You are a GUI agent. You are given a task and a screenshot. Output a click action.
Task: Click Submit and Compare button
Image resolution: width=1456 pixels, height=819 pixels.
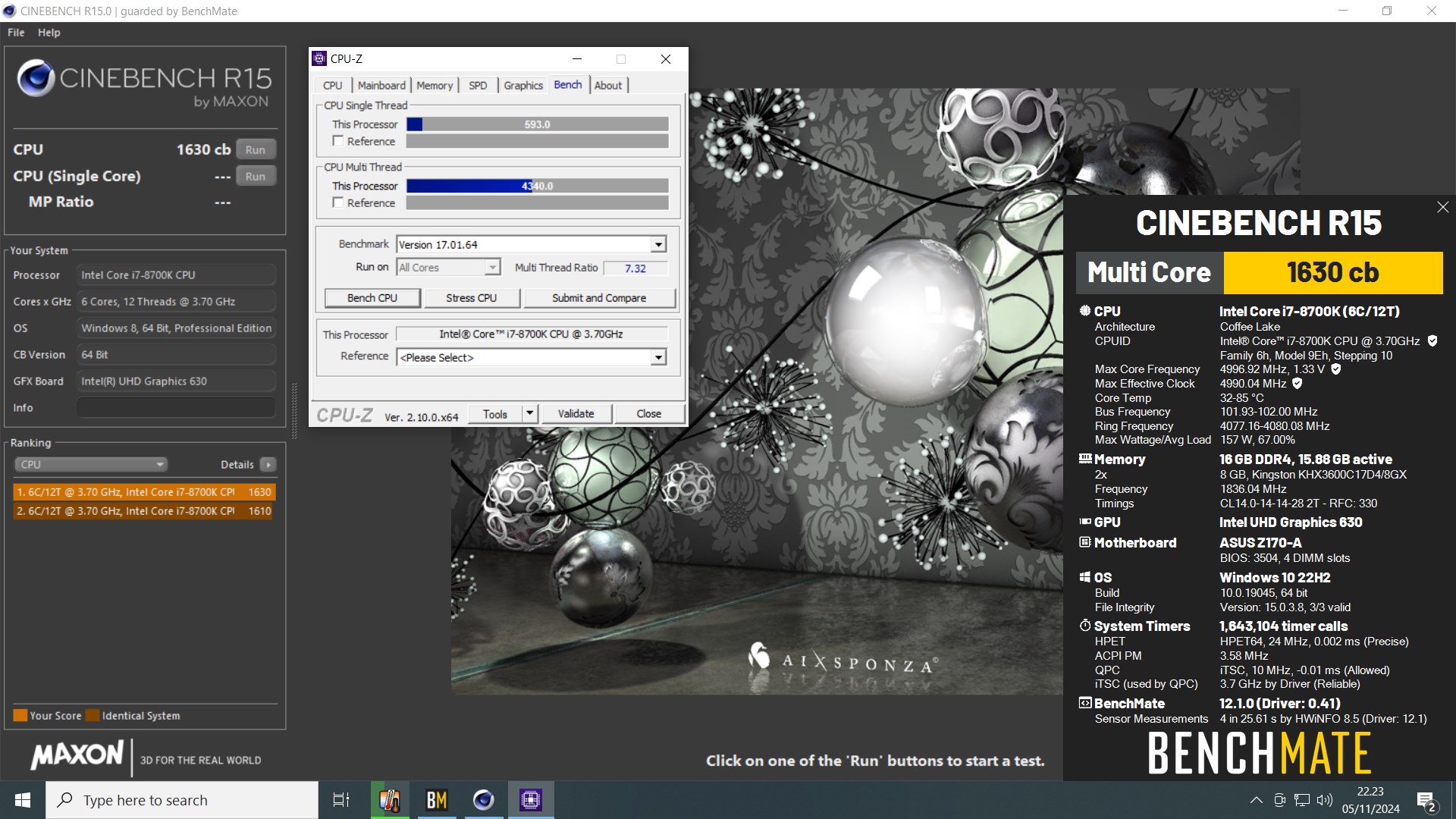[x=599, y=298]
